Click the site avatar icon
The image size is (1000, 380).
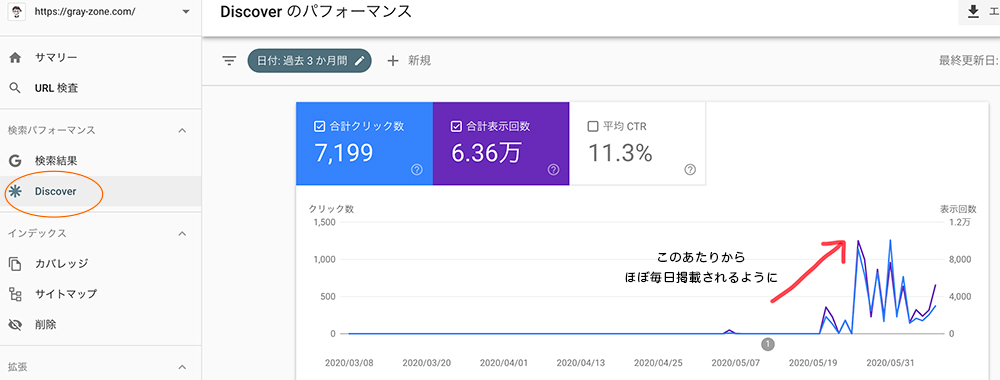point(17,12)
